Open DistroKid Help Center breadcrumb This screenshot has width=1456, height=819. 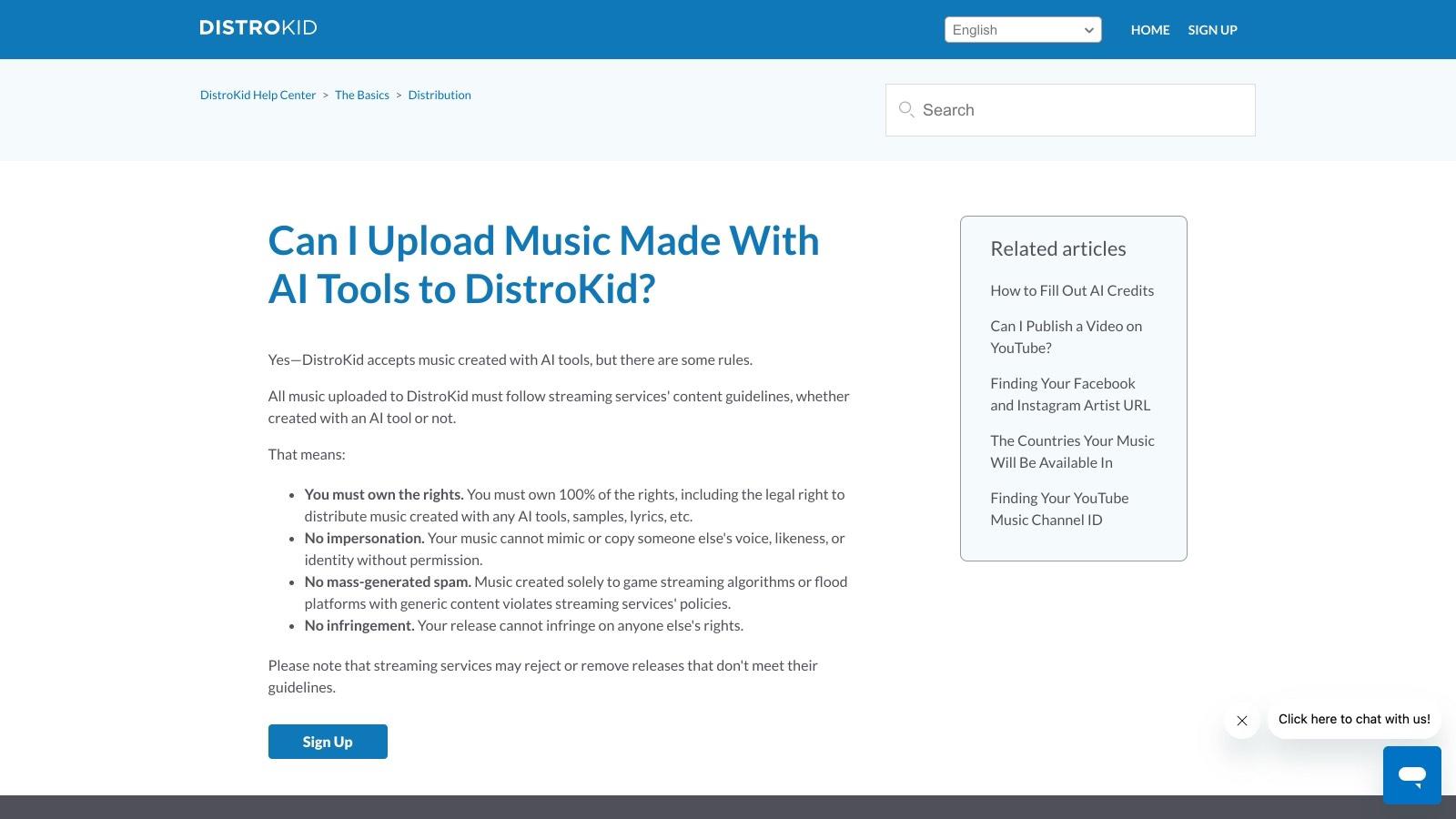click(258, 95)
